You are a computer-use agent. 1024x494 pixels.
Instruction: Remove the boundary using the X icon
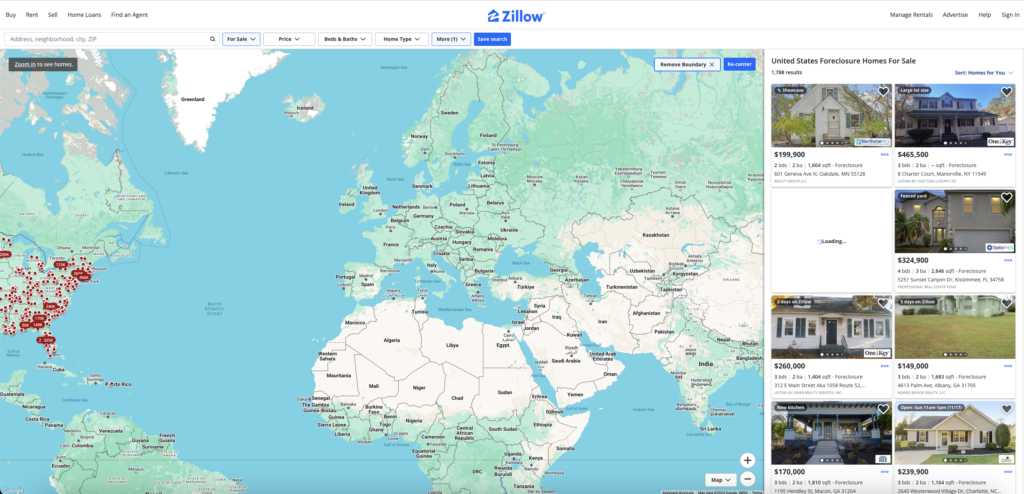pyautogui.click(x=711, y=65)
